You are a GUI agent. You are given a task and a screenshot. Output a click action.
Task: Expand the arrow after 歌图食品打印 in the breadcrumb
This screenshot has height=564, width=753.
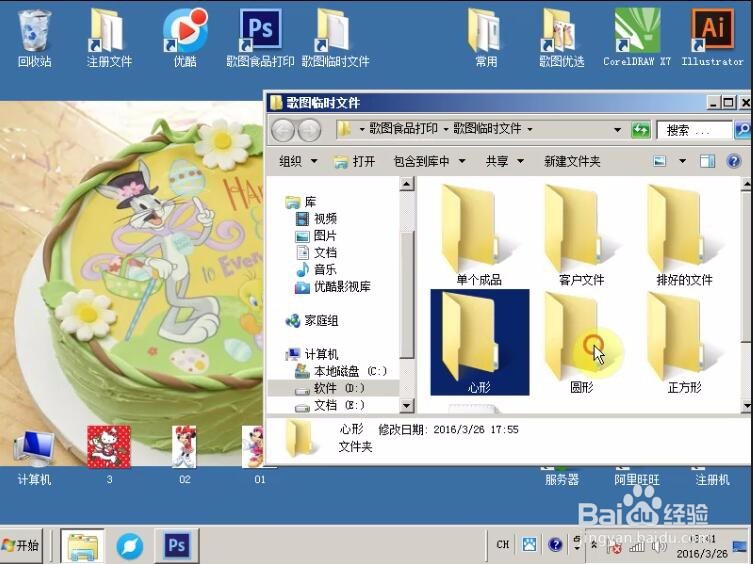446,129
